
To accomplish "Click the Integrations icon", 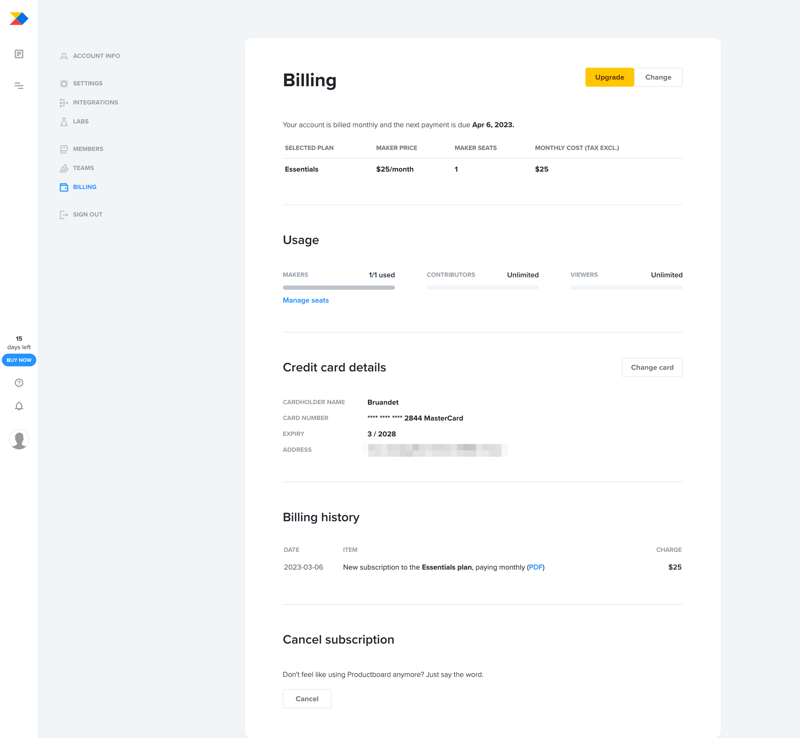I will [x=62, y=102].
